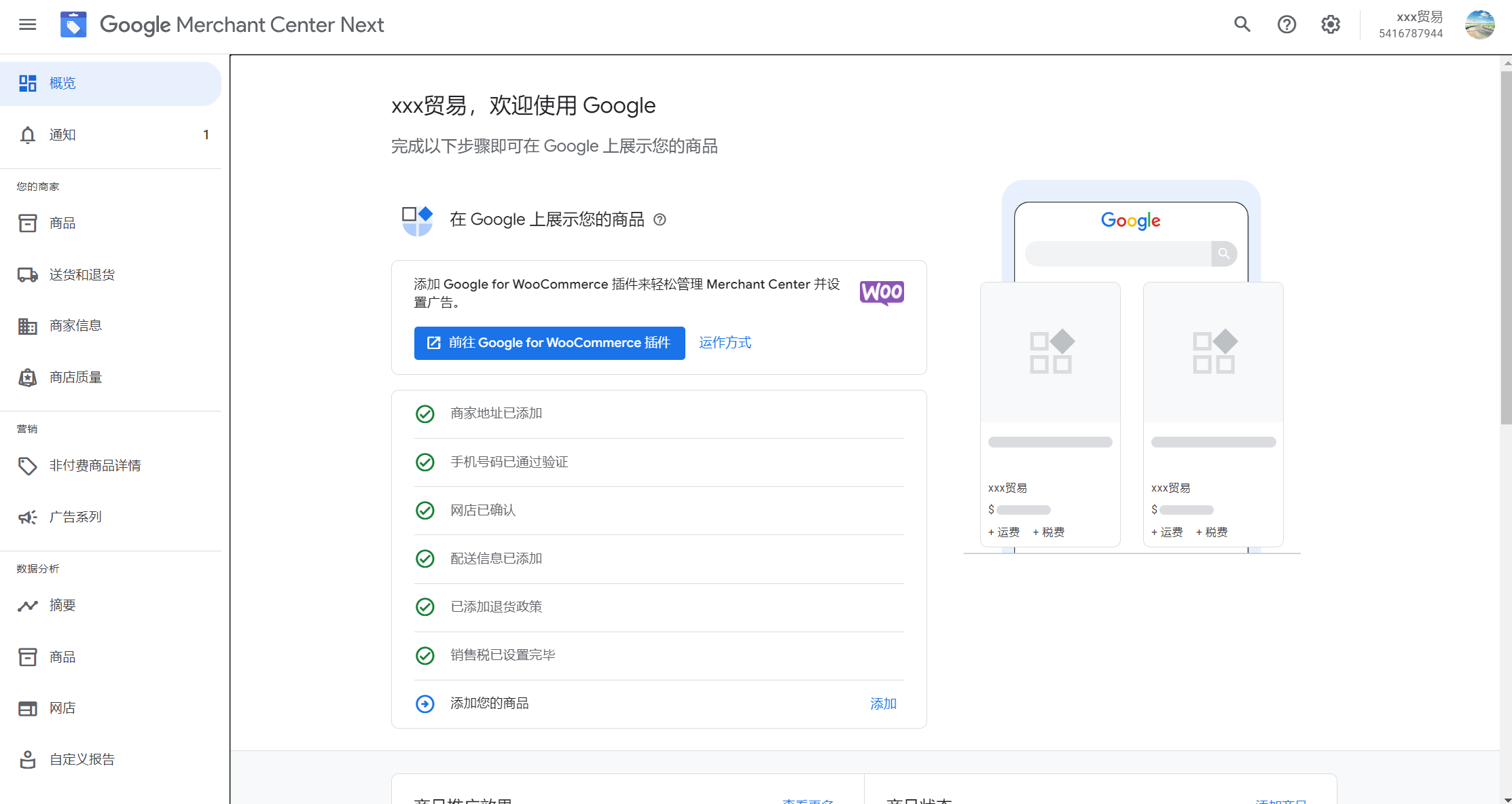This screenshot has width=1512, height=804.
Task: Click Google Merchant Center Next title
Action: (x=242, y=25)
